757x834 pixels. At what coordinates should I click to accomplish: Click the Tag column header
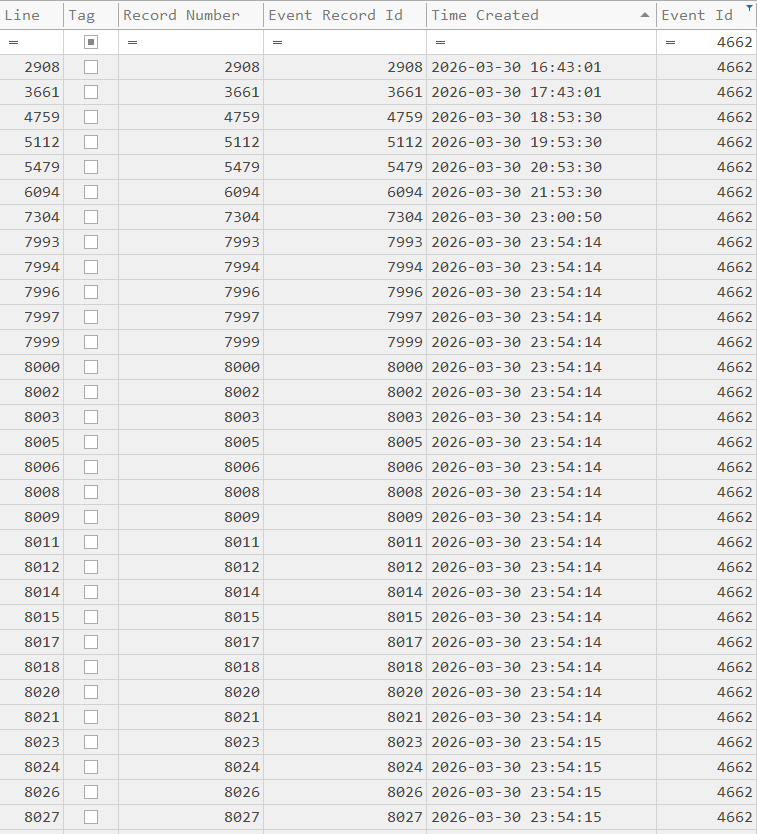click(x=91, y=15)
